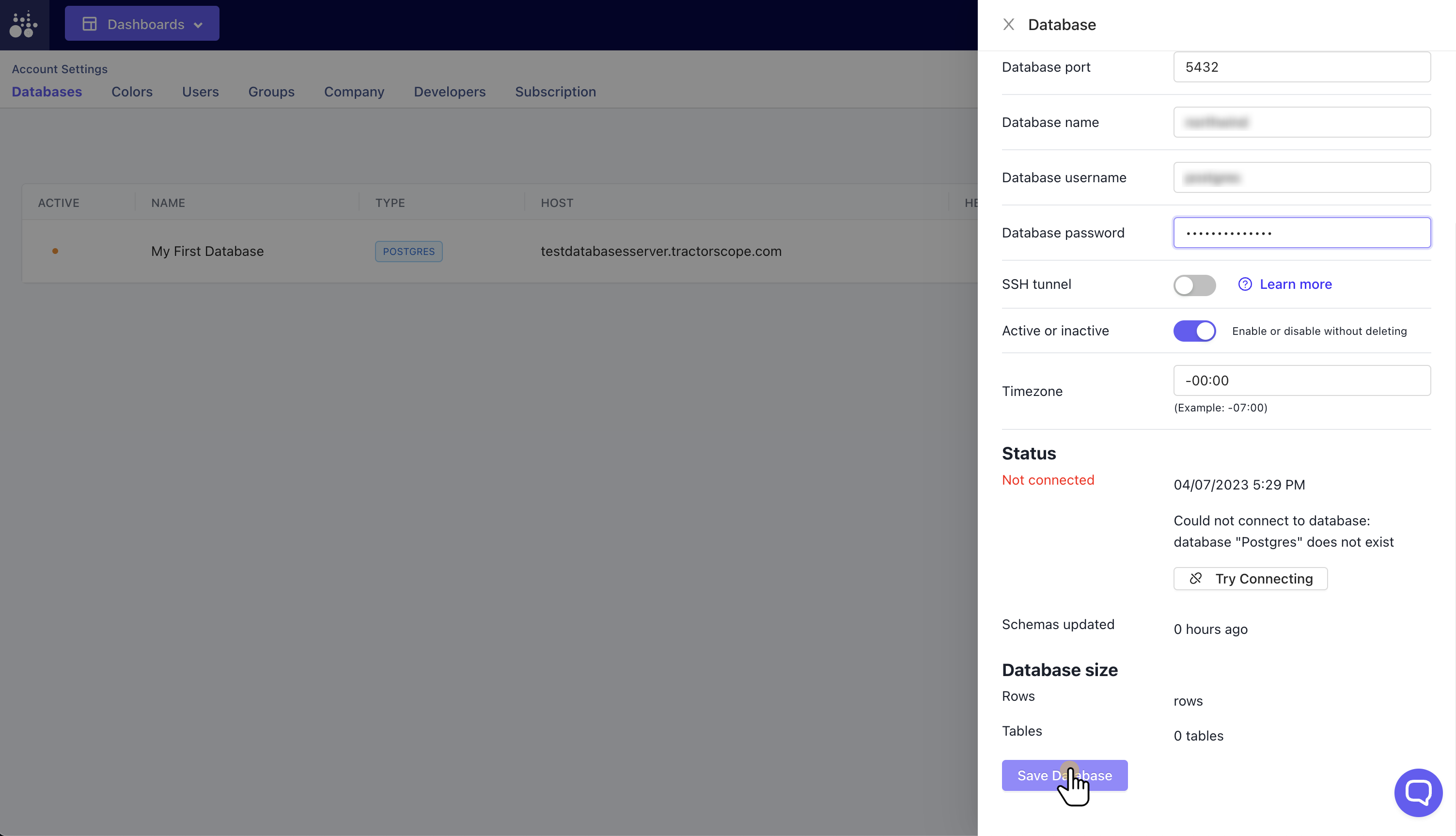Expand the Dashboards dropdown chevron

(x=199, y=25)
